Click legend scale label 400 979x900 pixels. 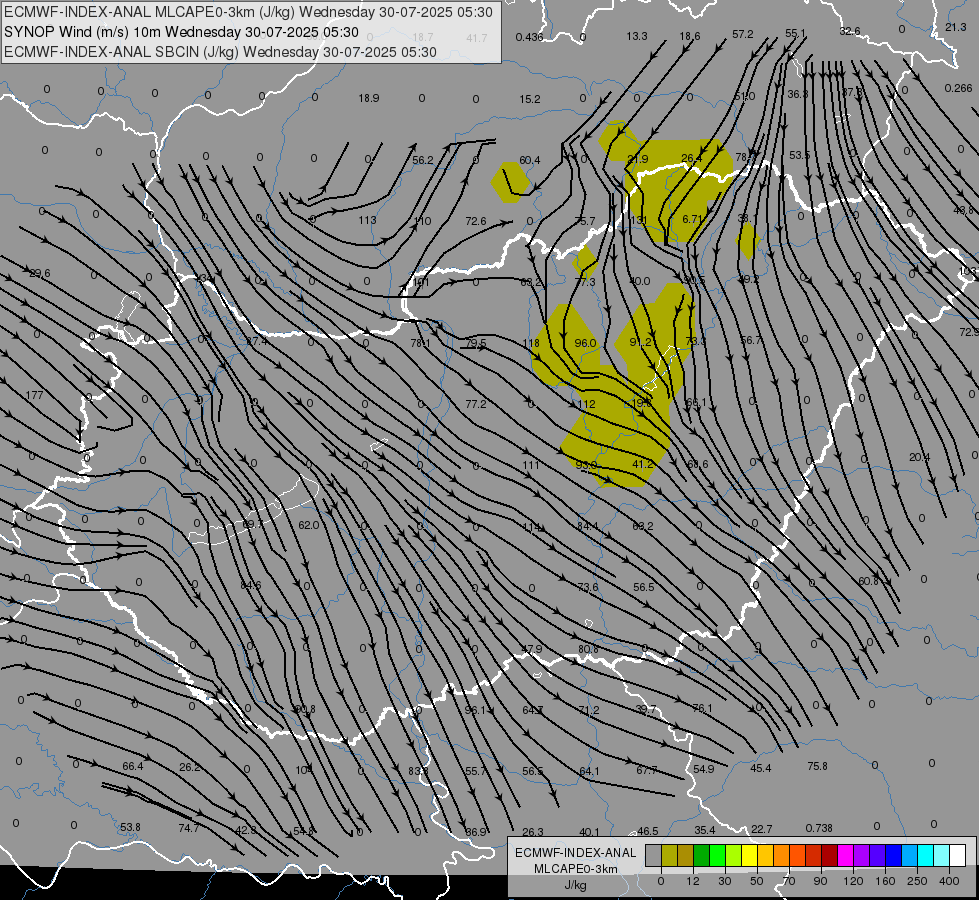coord(949,881)
